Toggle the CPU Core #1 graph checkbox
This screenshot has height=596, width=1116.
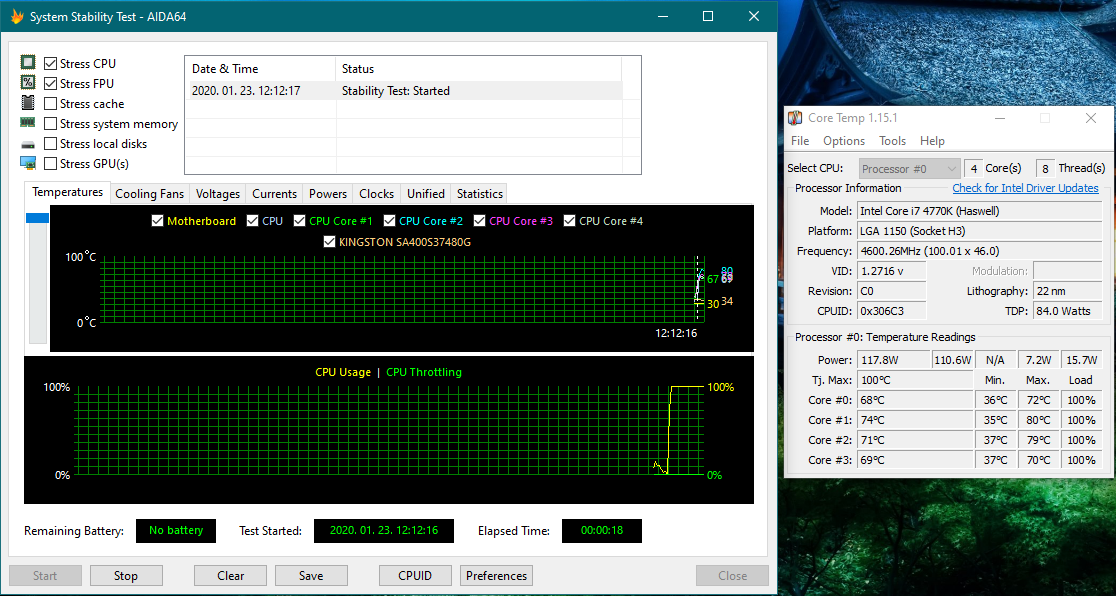[300, 221]
